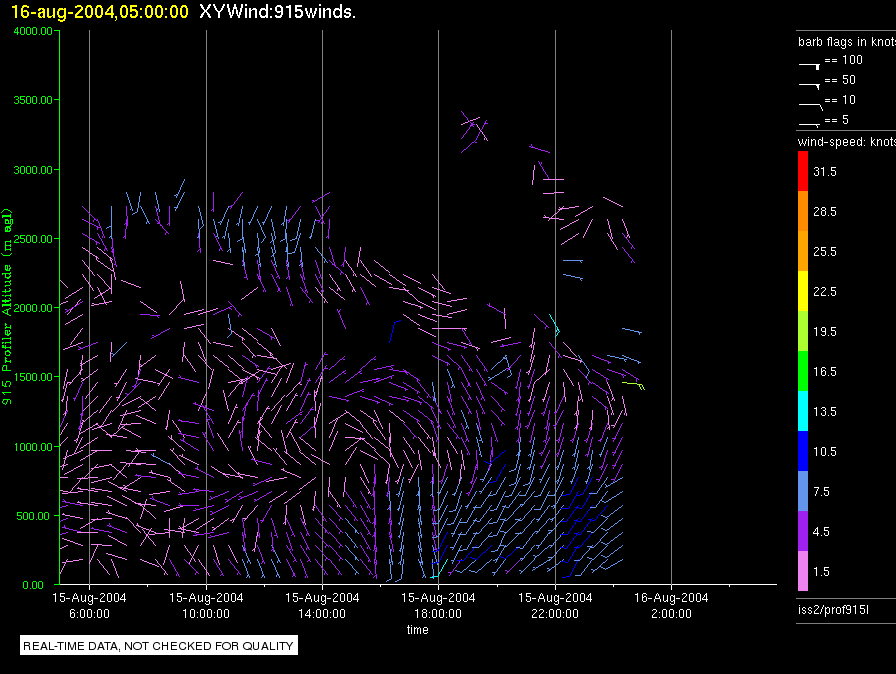Click the red 31.5 knots color swatch
The height and width of the screenshot is (674, 896).
tap(803, 171)
